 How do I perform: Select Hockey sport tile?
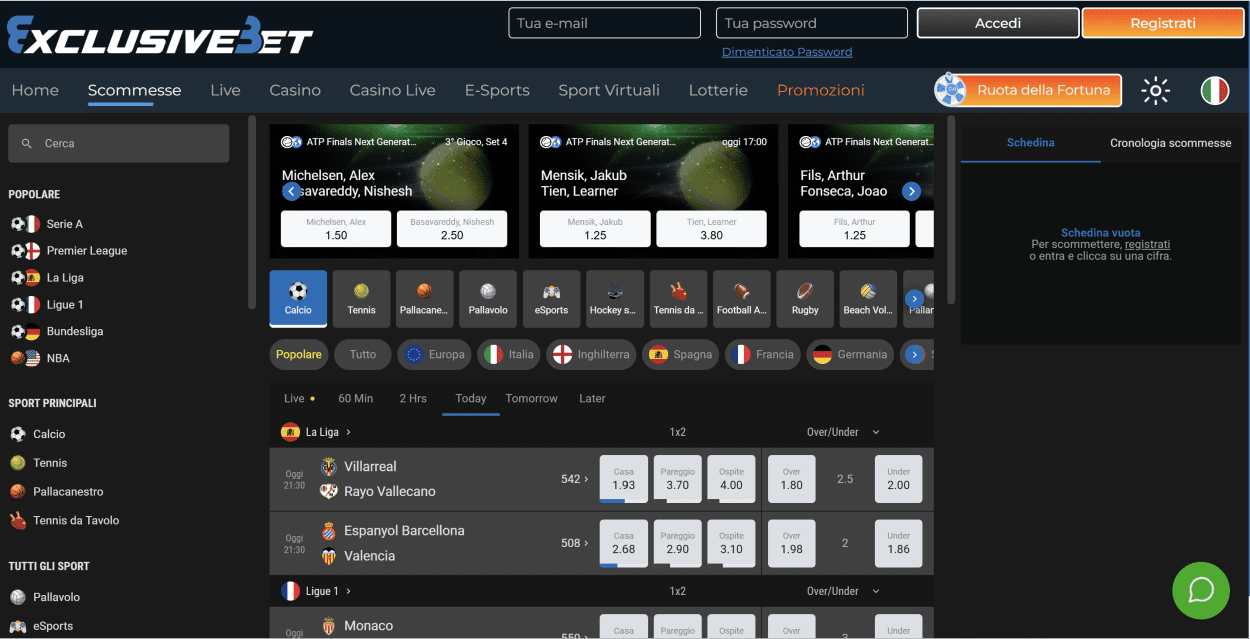pos(615,299)
